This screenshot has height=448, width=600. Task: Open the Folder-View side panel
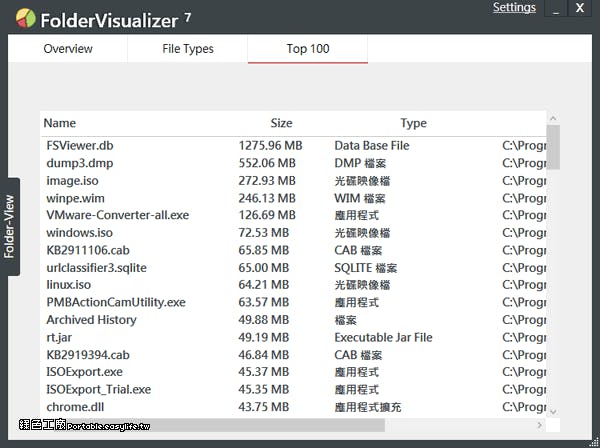click(9, 226)
